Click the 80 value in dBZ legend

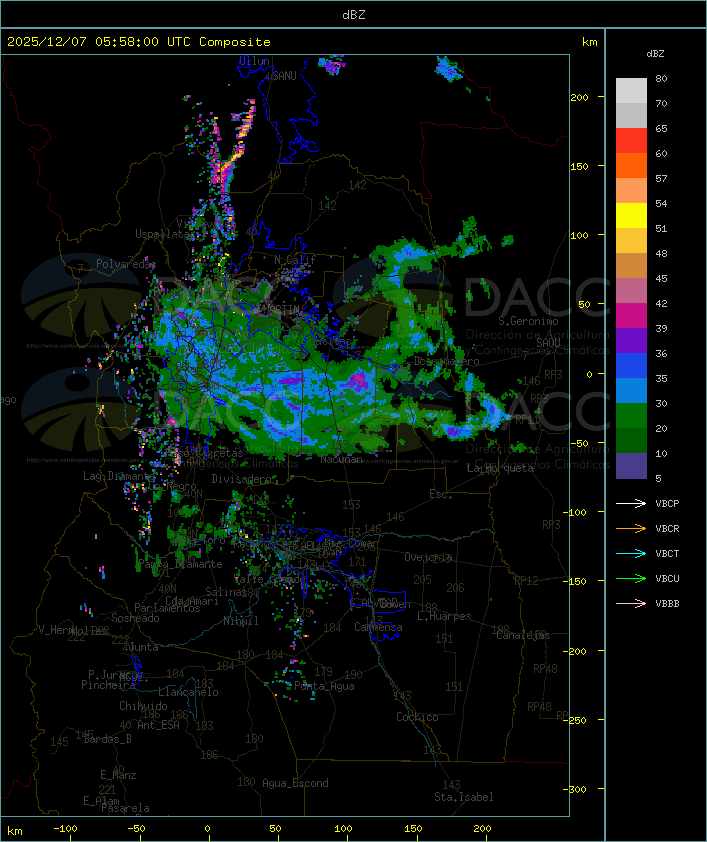661,78
